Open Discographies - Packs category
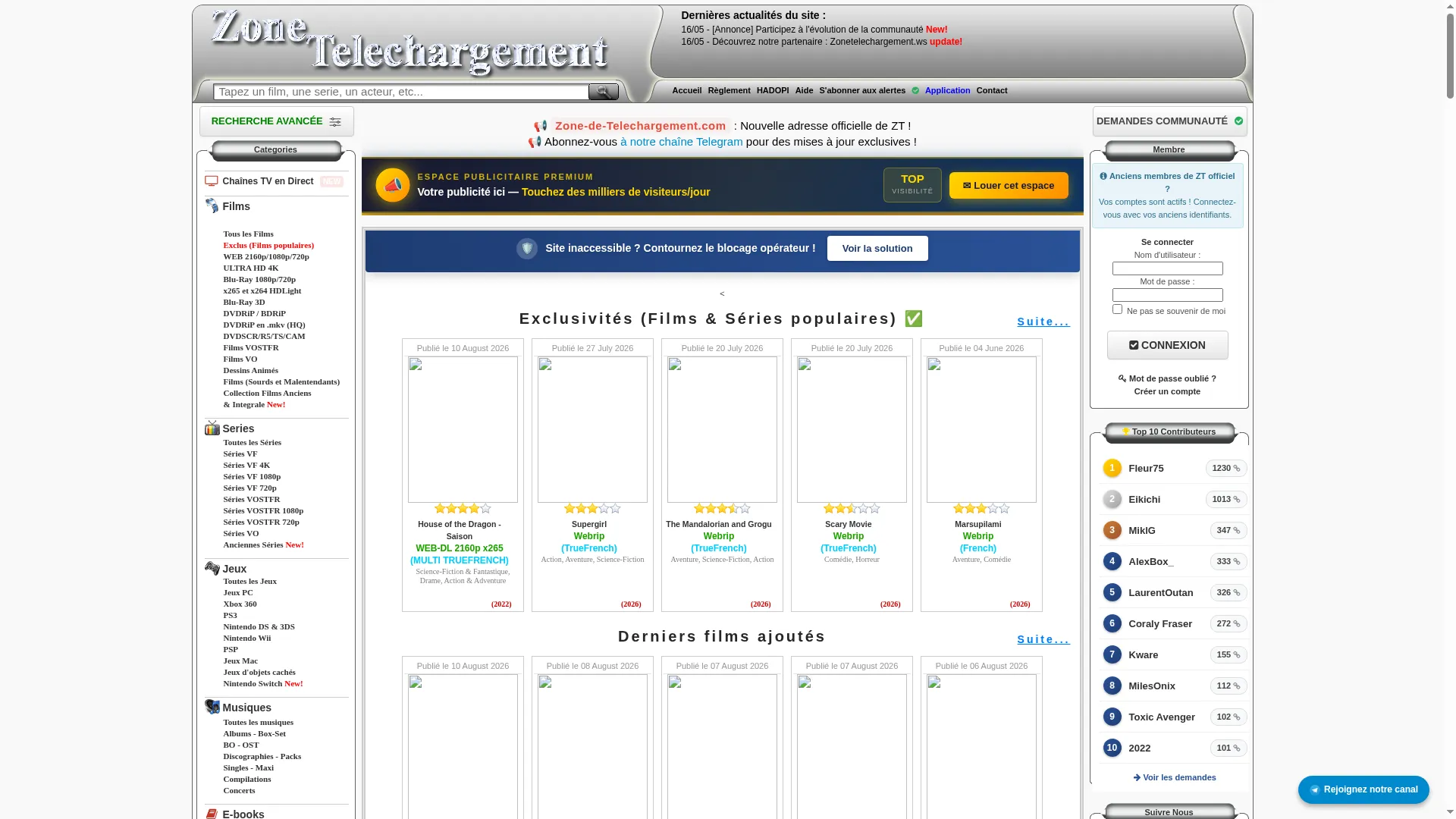Viewport: 1456px width, 819px height. [262, 757]
